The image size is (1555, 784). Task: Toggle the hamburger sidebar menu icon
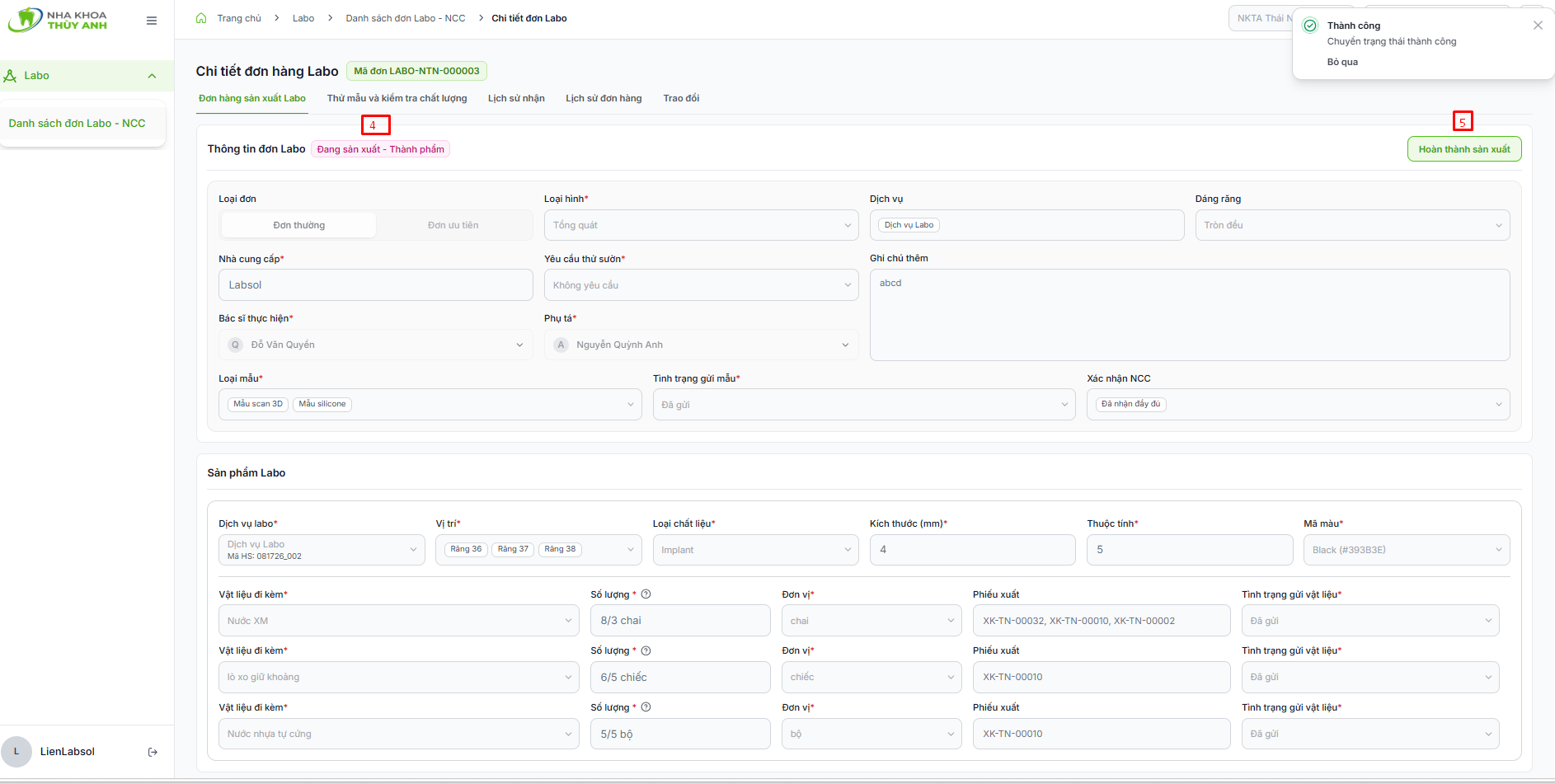pyautogui.click(x=152, y=21)
